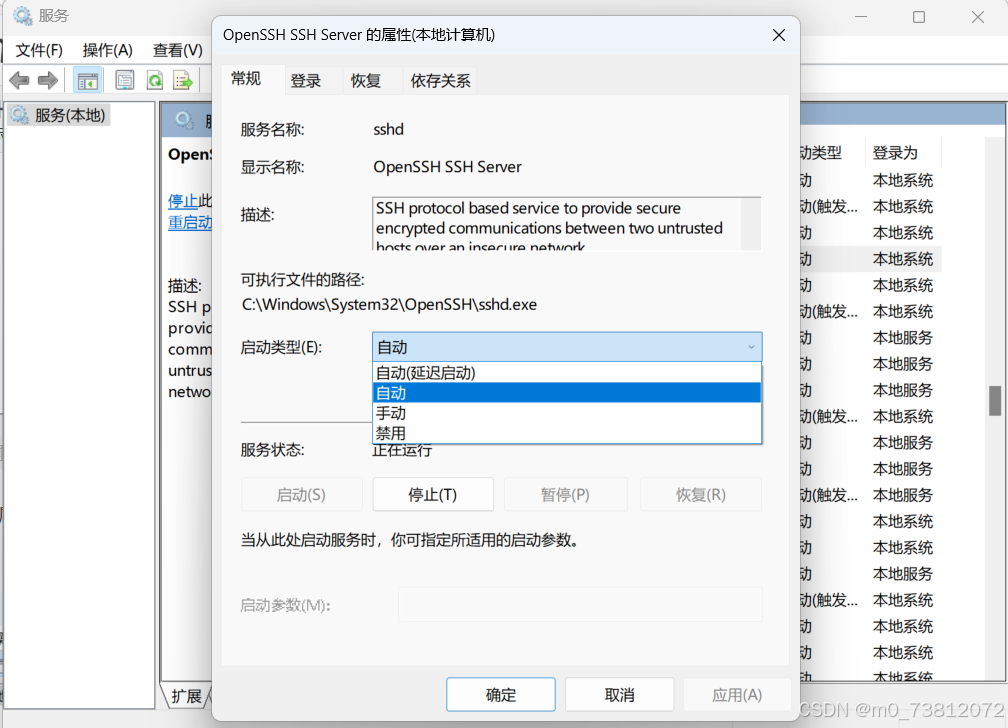Image resolution: width=1008 pixels, height=728 pixels.
Task: Click the 停止 link in the Services pane
Action: 183,201
